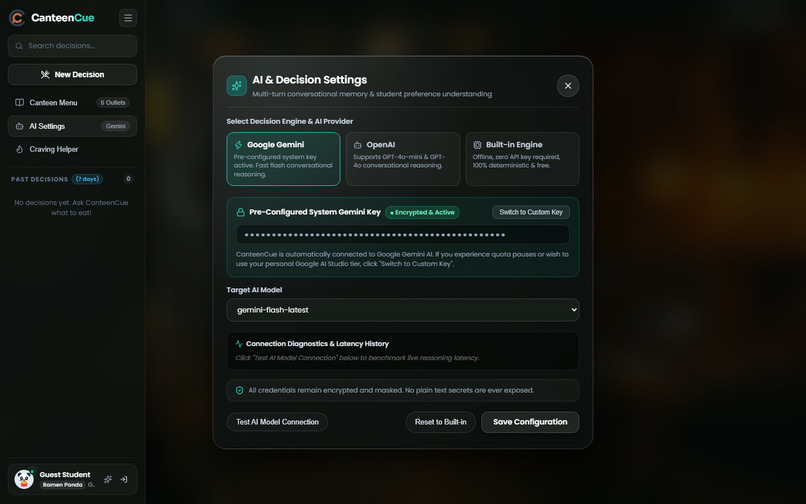
Task: Click the OpenAI robot icon
Action: pos(358,145)
